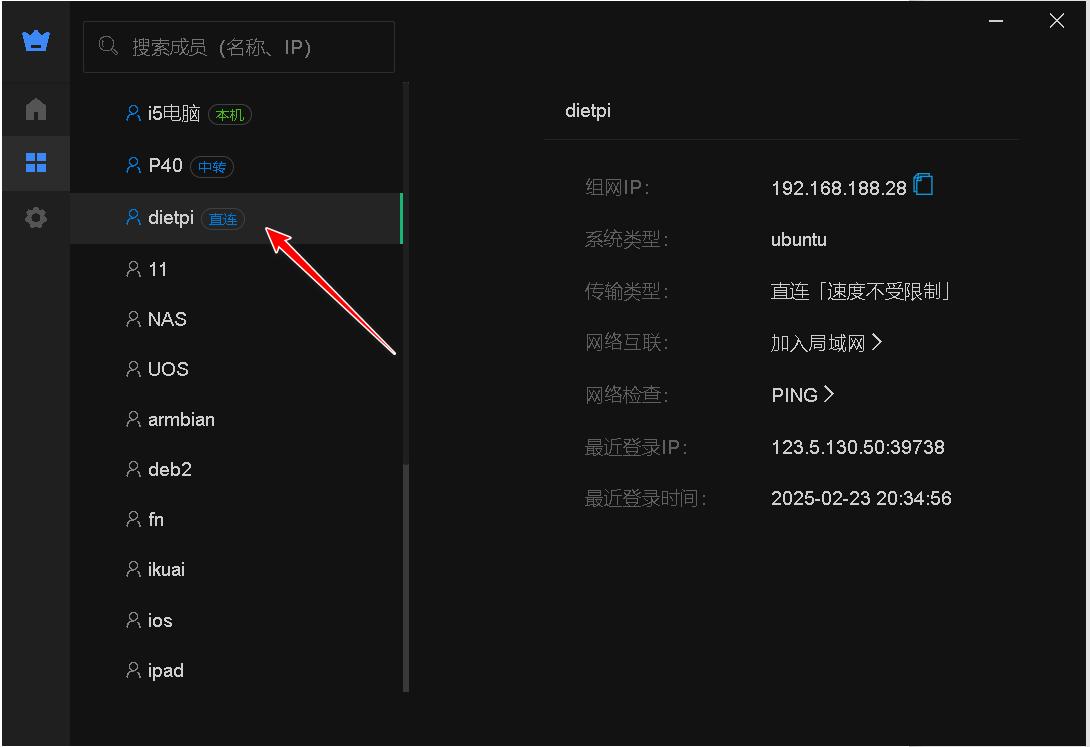The height and width of the screenshot is (747, 1090).
Task: Select the ikuai member entry
Action: tap(165, 569)
